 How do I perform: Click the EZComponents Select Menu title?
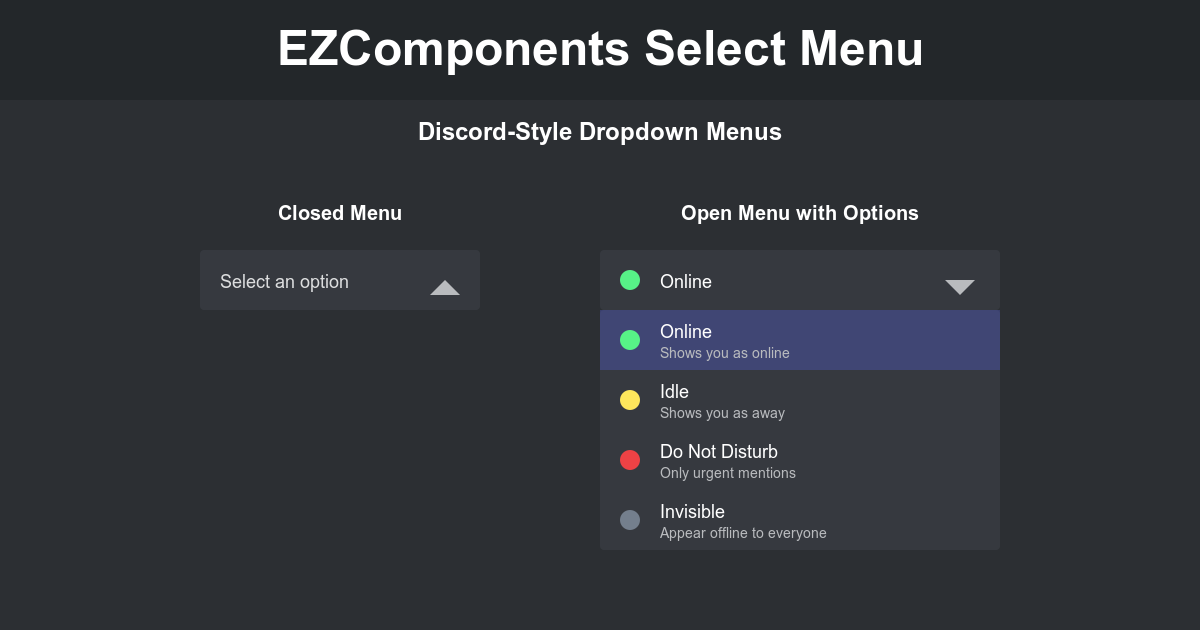tap(600, 48)
